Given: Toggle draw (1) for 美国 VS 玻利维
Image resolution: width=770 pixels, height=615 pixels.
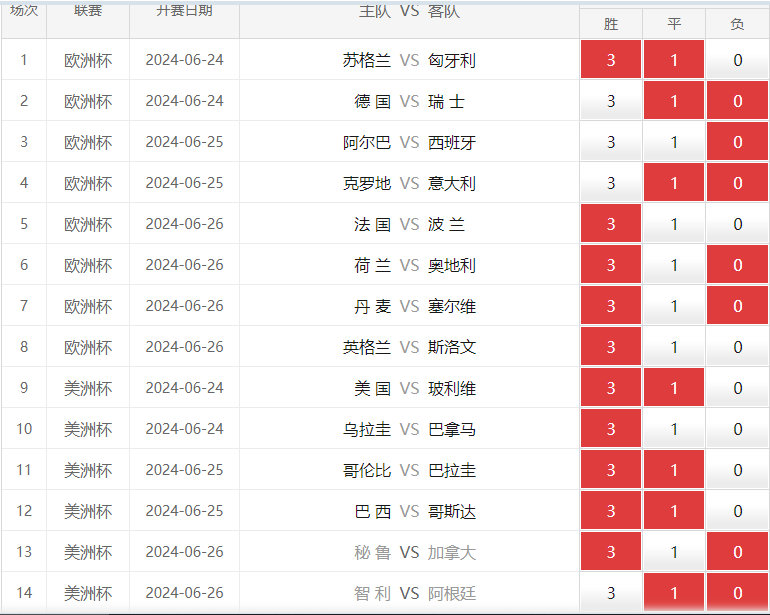Looking at the screenshot, I should click(674, 388).
